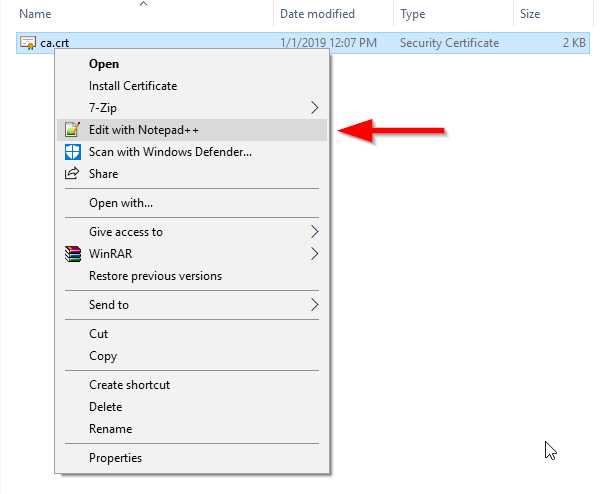Click the Windows Defender shield icon
Viewport: 616px width, 494px height.
pyautogui.click(x=73, y=152)
